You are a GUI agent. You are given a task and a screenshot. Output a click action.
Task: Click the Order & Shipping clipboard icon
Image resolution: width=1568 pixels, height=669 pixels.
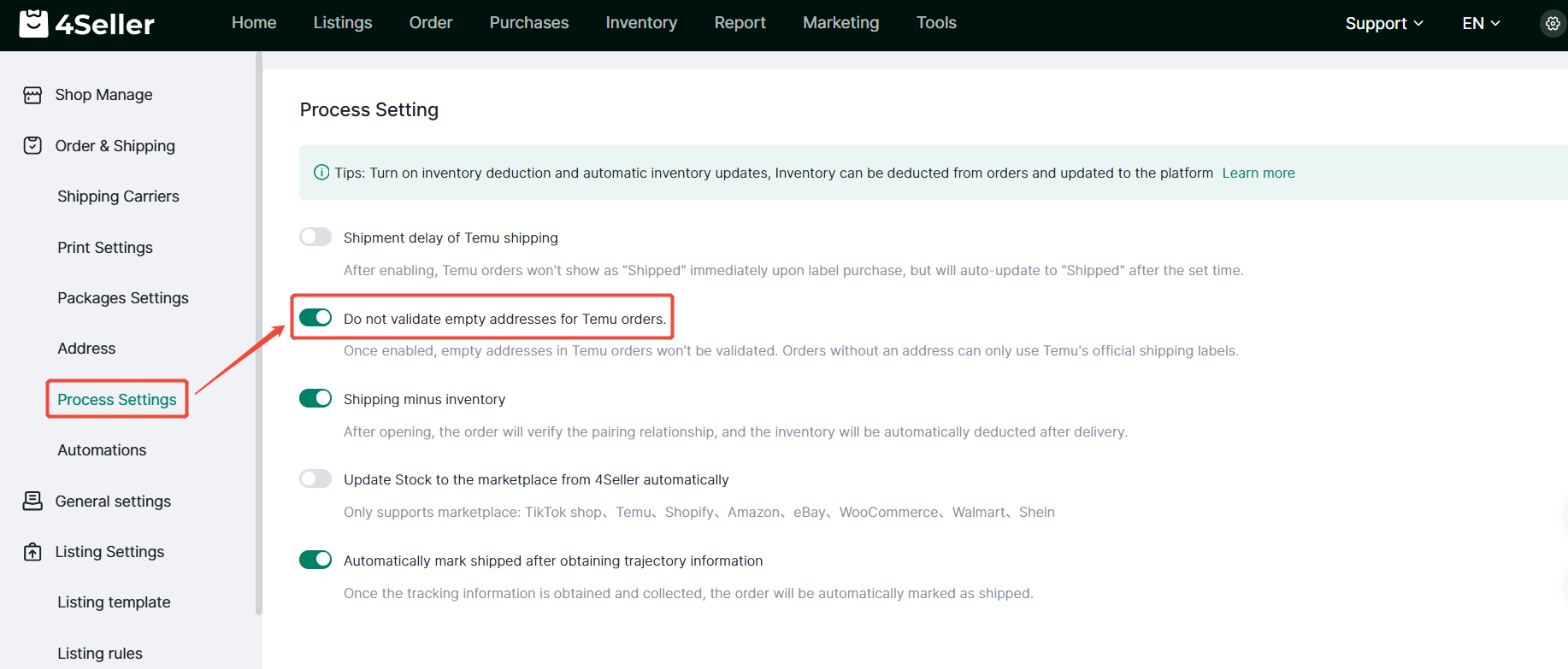click(32, 145)
